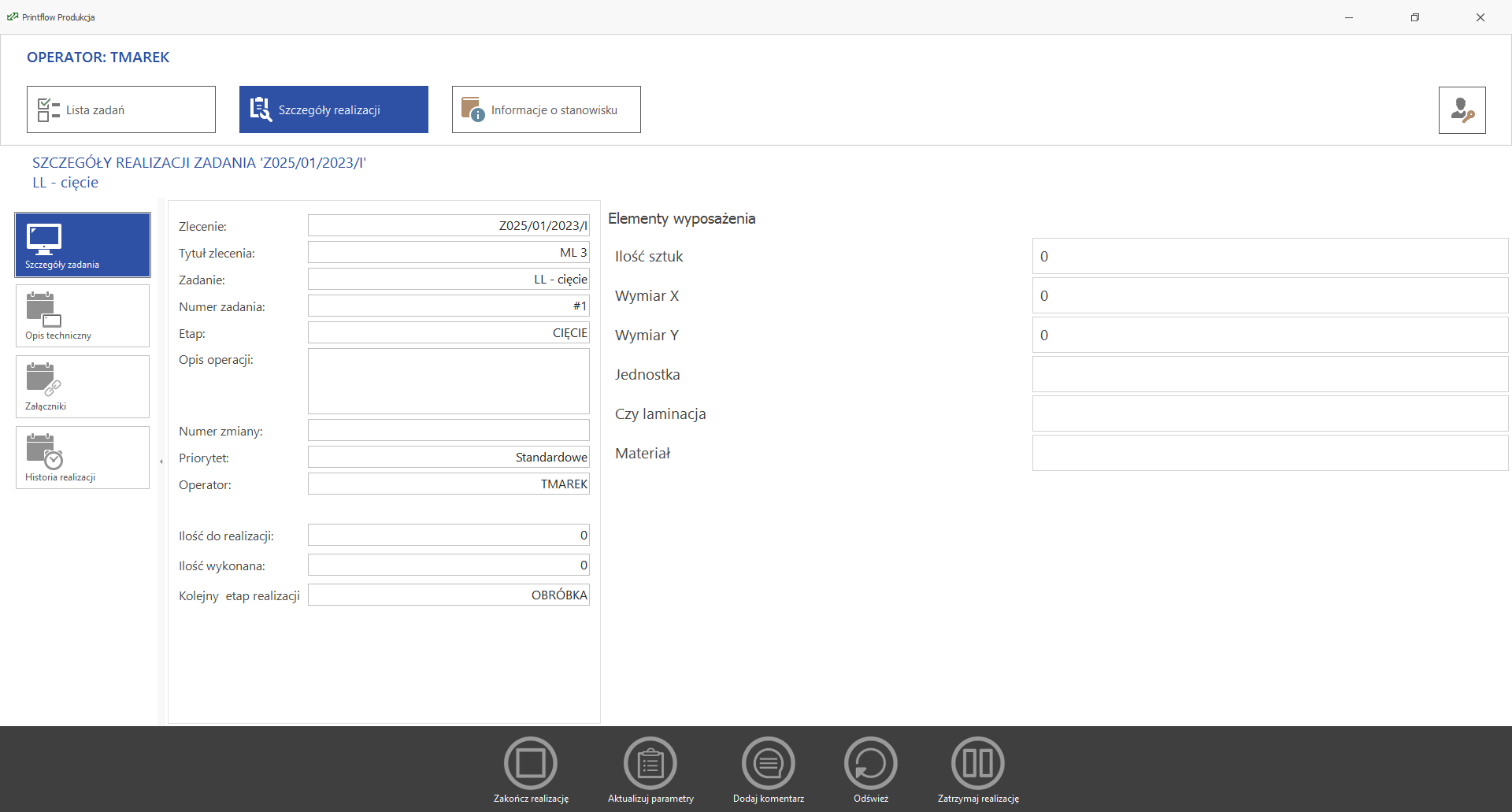The width and height of the screenshot is (1512, 812).
Task: Select the Czy laminacja field
Action: [x=1269, y=414]
